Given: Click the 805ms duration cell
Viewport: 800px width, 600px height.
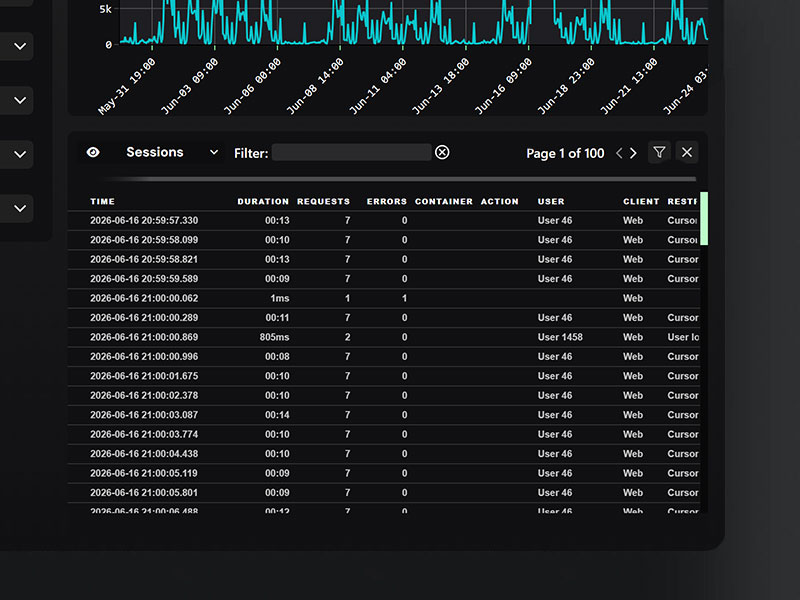Looking at the screenshot, I should (x=274, y=337).
